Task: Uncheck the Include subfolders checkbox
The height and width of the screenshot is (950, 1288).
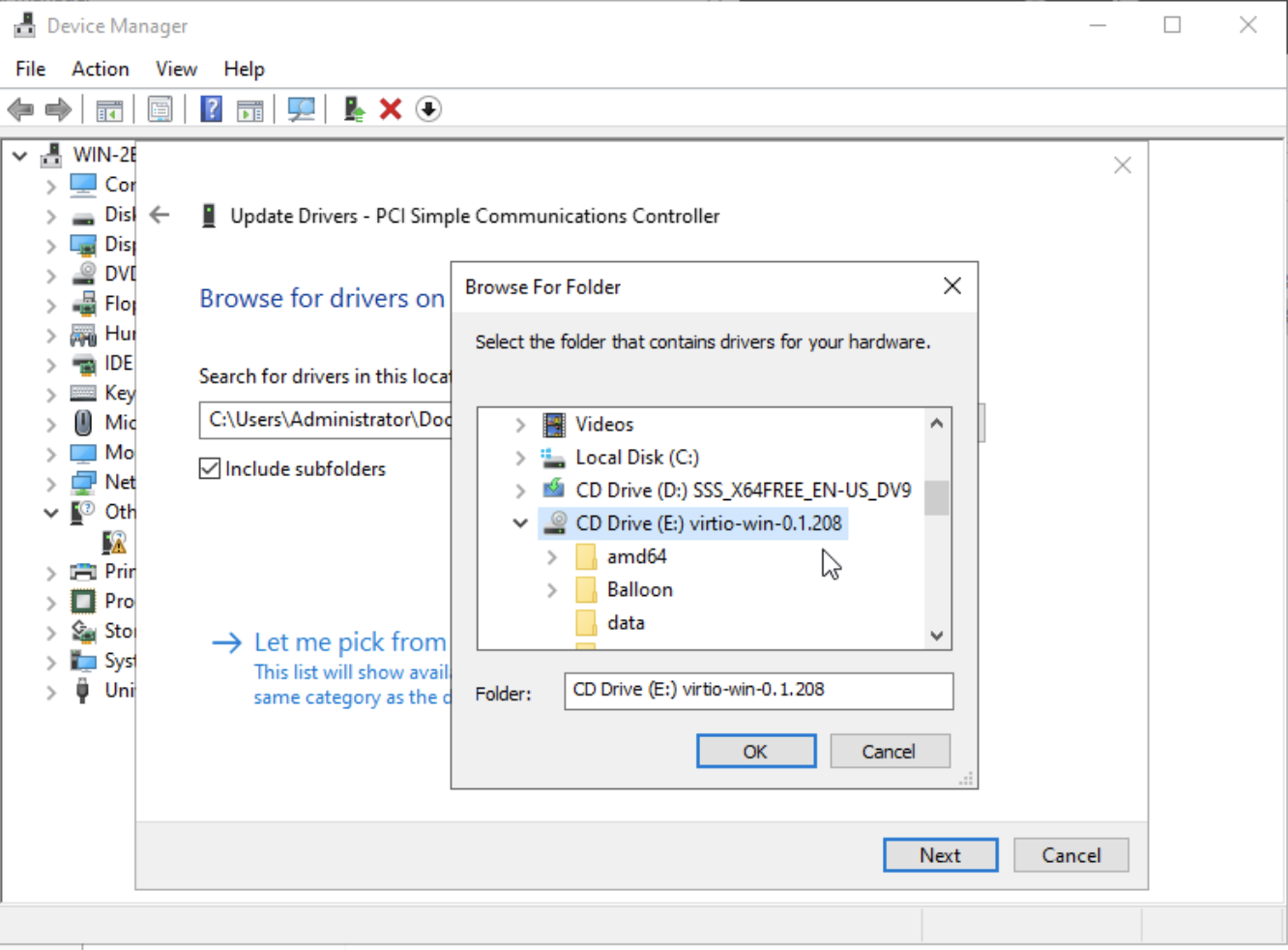Action: (x=210, y=469)
